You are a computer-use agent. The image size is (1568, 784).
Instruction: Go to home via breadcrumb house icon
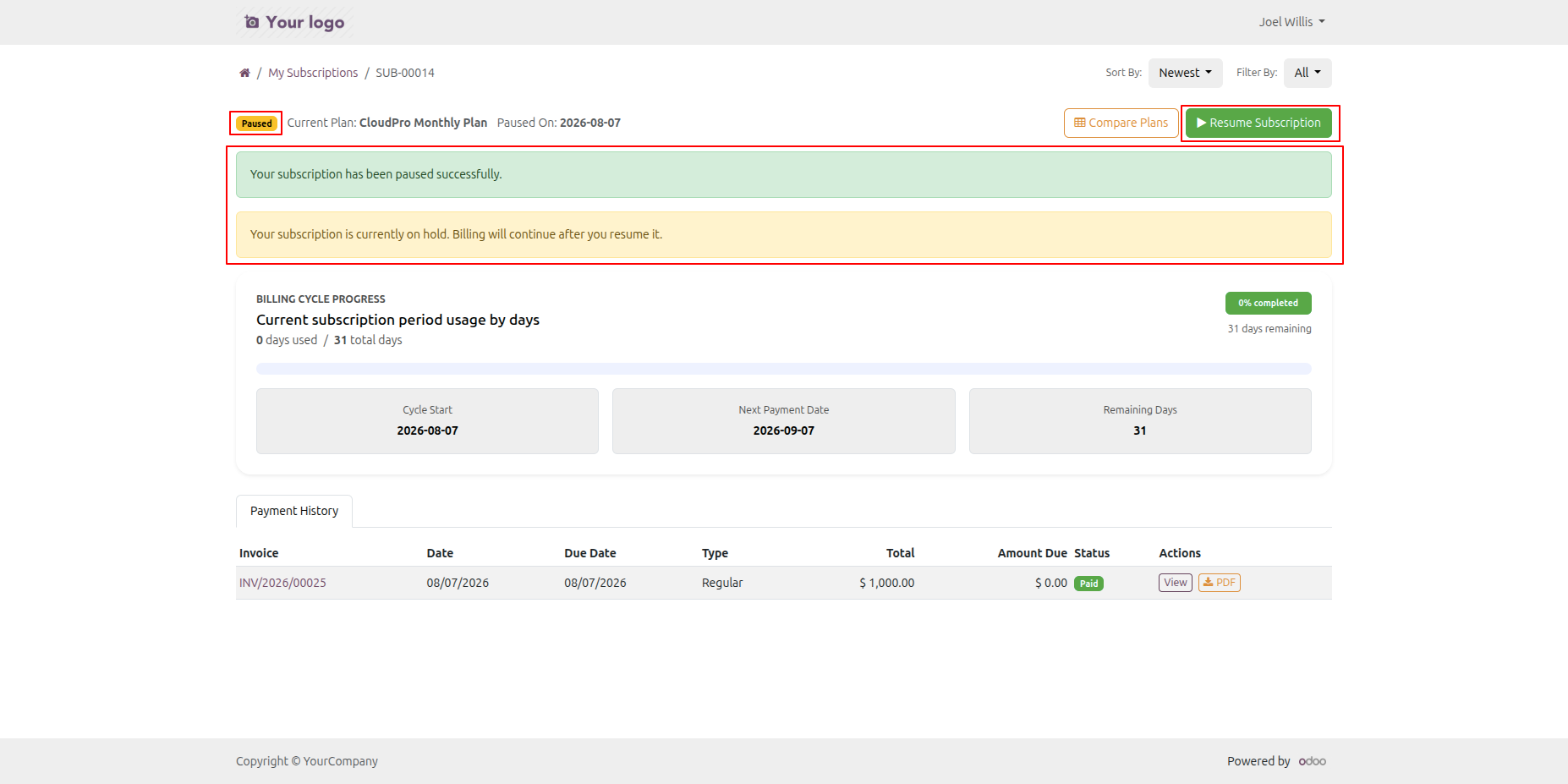244,73
